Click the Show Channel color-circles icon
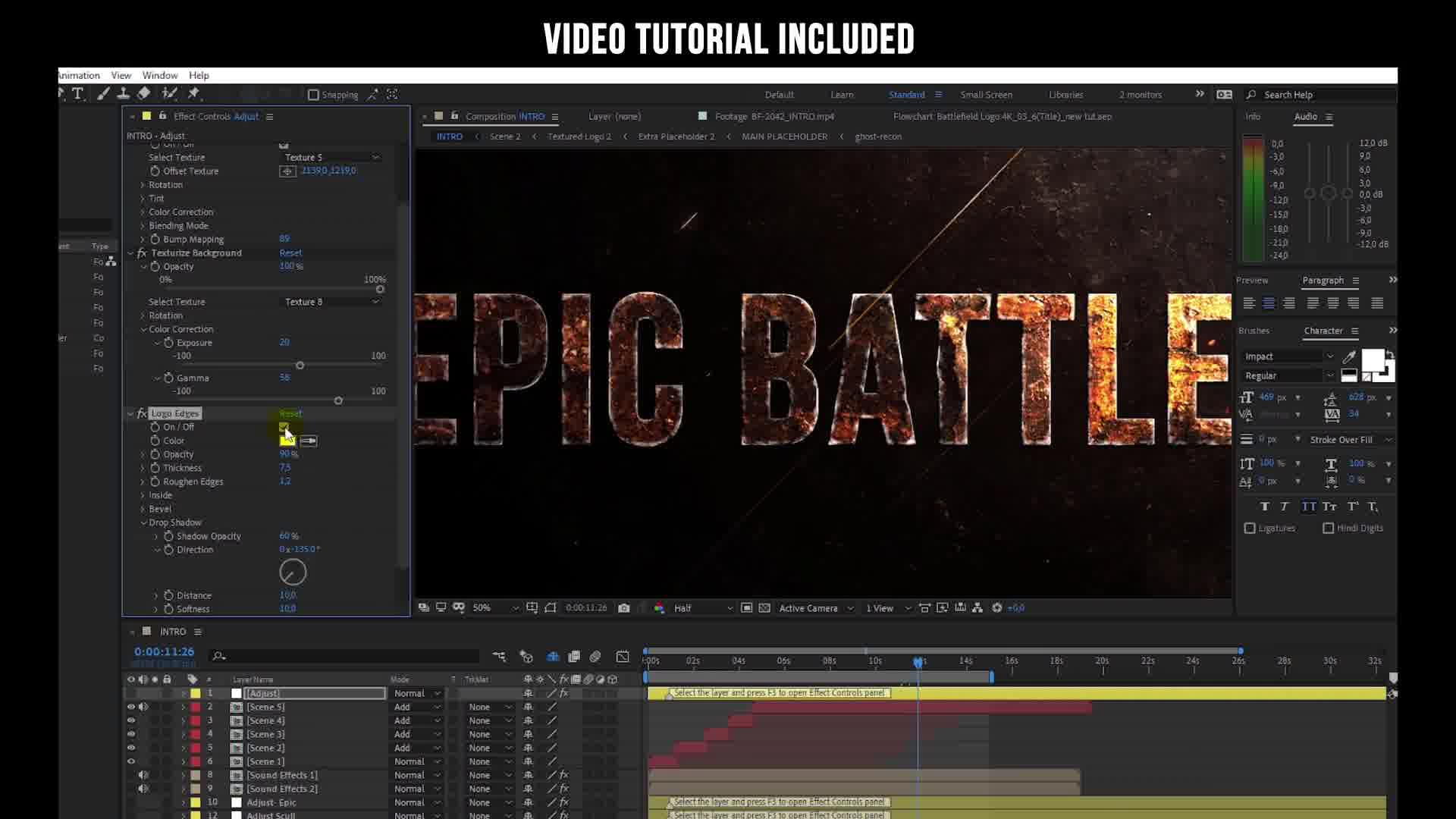 point(659,608)
